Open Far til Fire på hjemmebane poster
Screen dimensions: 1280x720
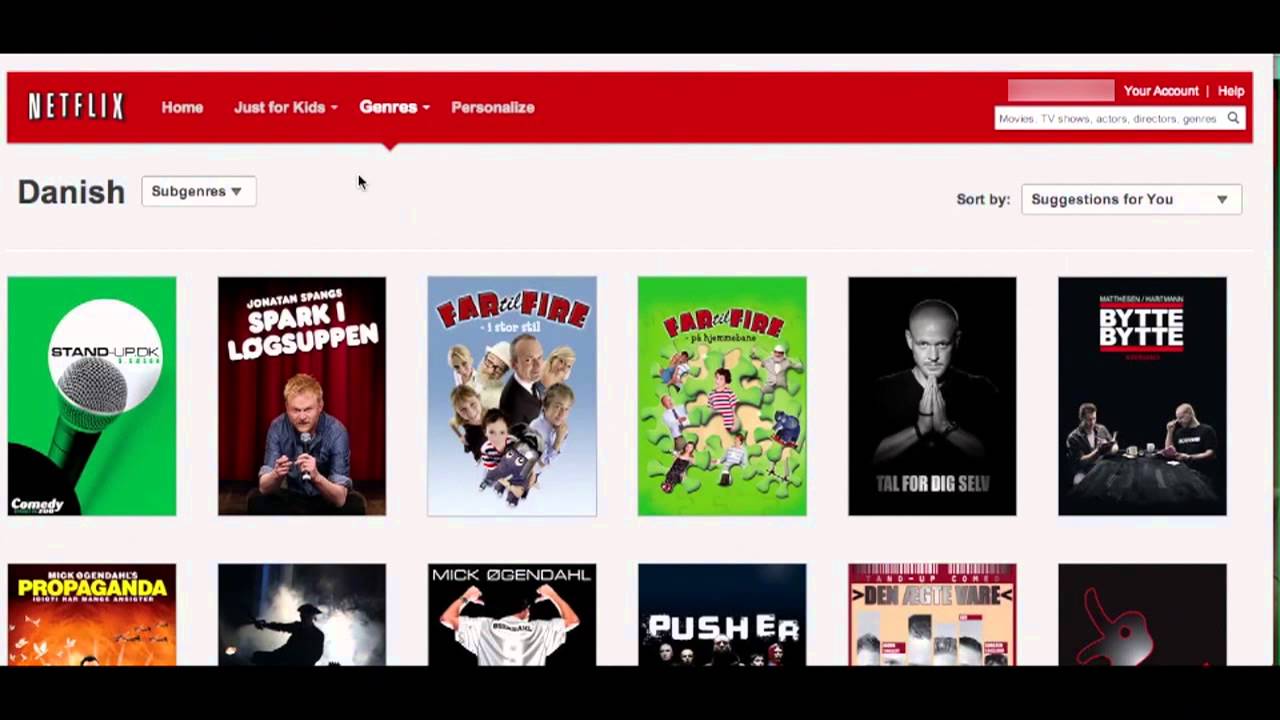[722, 396]
